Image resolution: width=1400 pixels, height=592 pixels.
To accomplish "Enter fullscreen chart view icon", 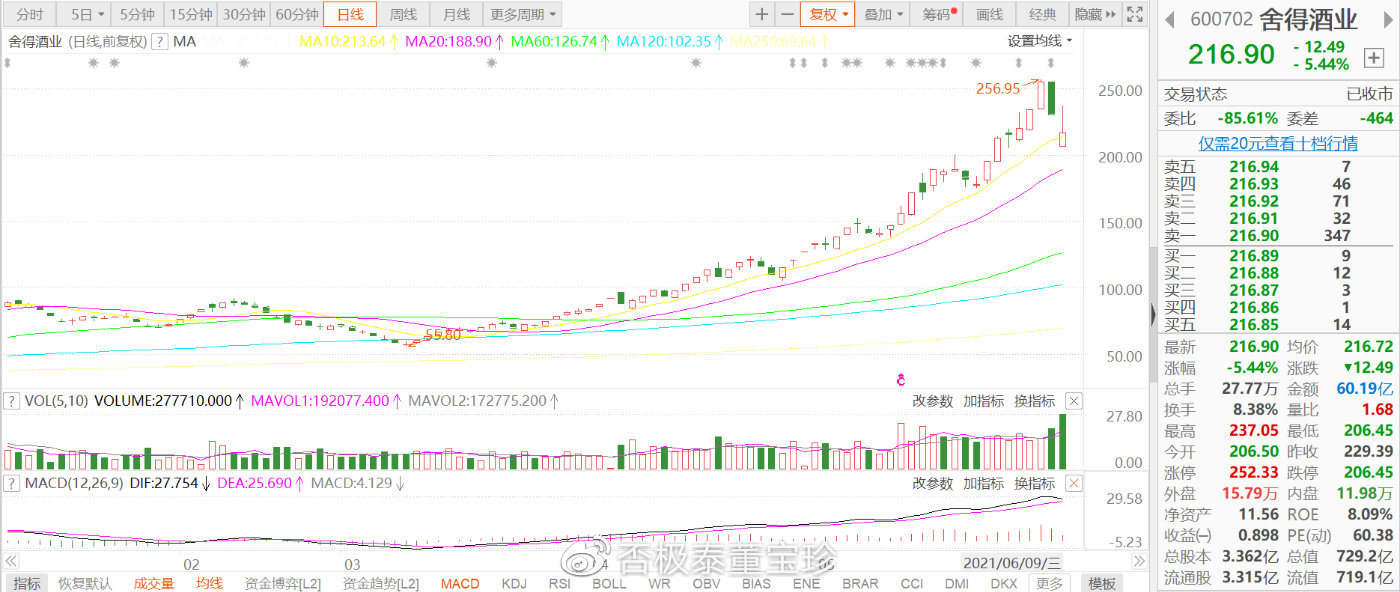I will pyautogui.click(x=1134, y=14).
